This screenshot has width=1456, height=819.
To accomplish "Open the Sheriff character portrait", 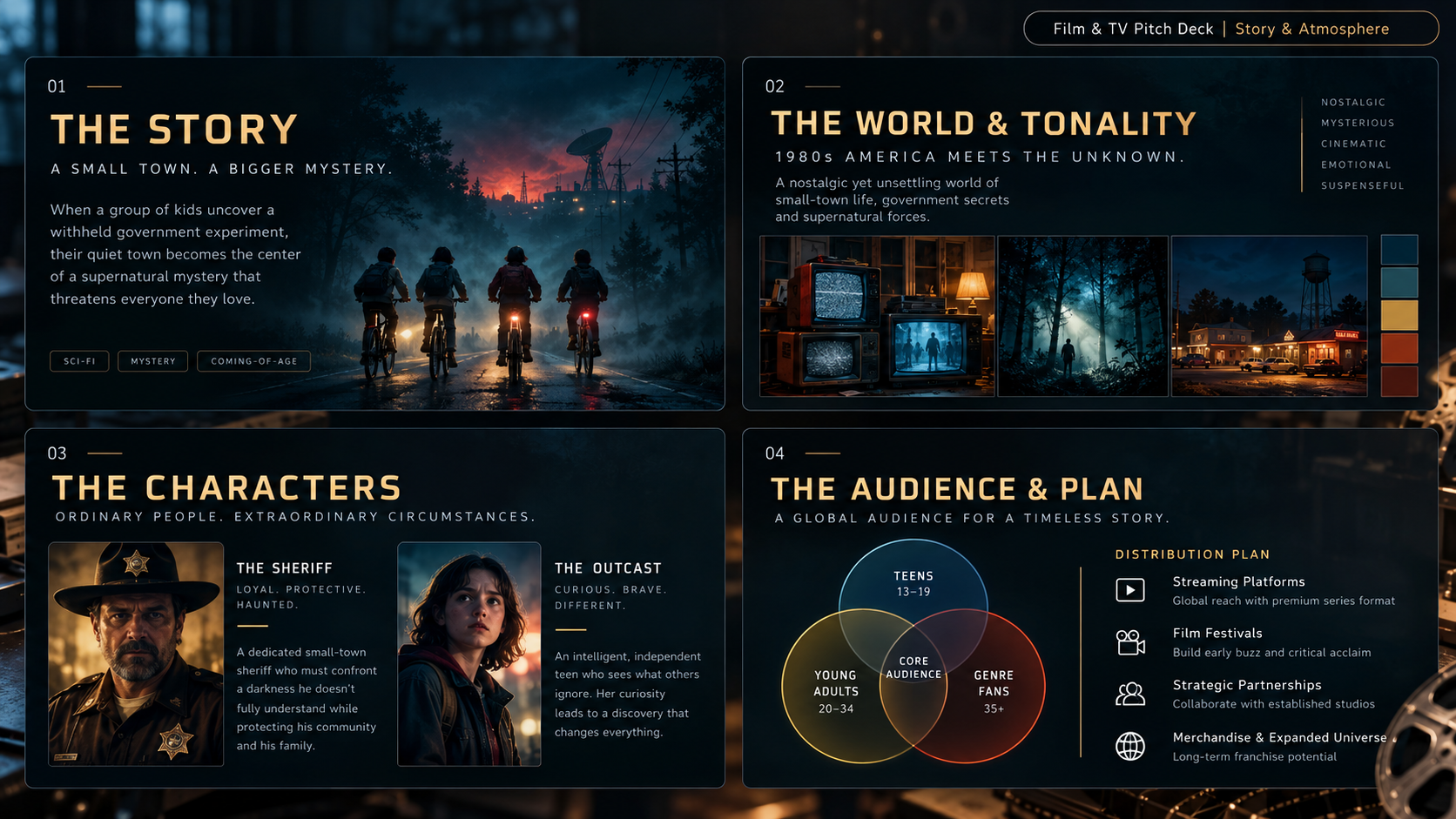I will pyautogui.click(x=136, y=654).
